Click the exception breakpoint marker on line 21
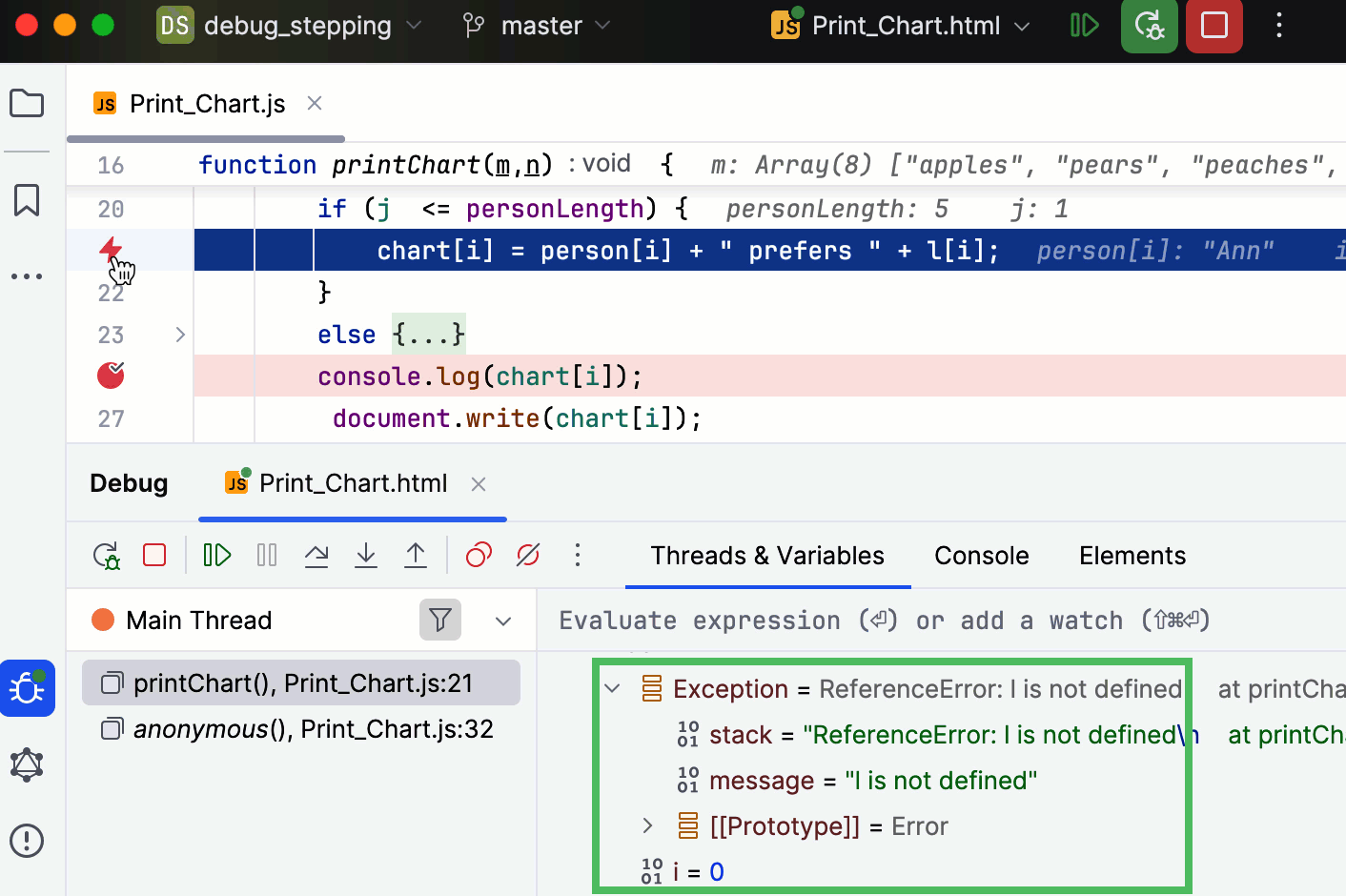This screenshot has width=1346, height=896. pyautogui.click(x=110, y=250)
